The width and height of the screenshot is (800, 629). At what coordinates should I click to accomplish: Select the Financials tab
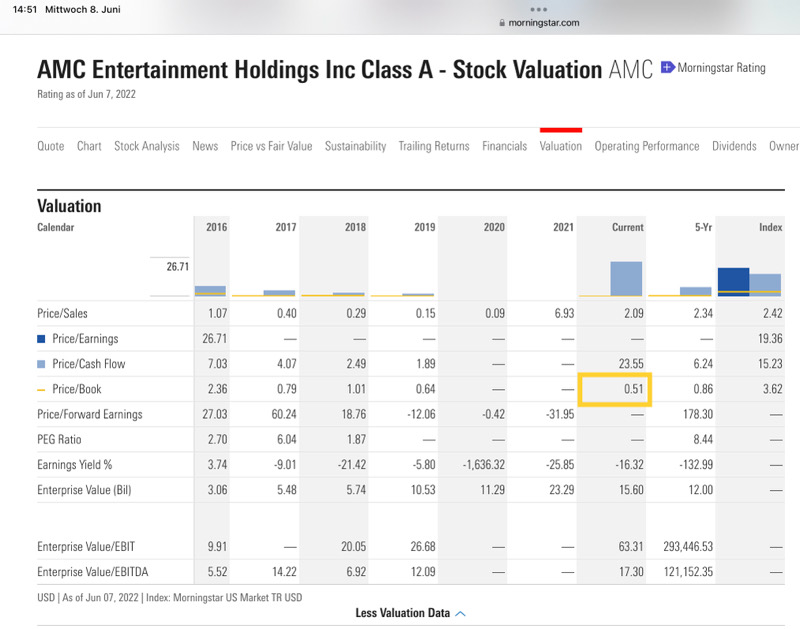504,145
